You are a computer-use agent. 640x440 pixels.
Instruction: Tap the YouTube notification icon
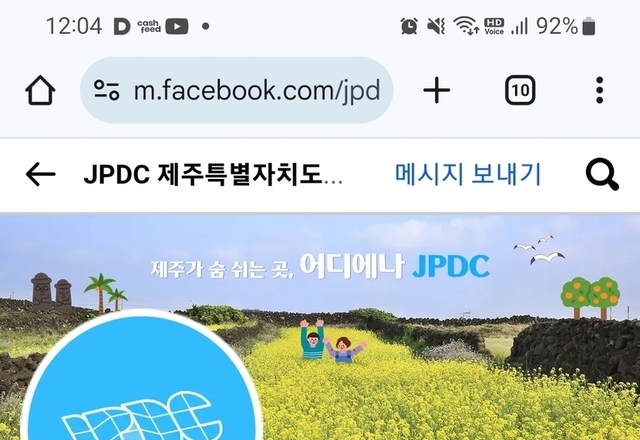[x=177, y=27]
